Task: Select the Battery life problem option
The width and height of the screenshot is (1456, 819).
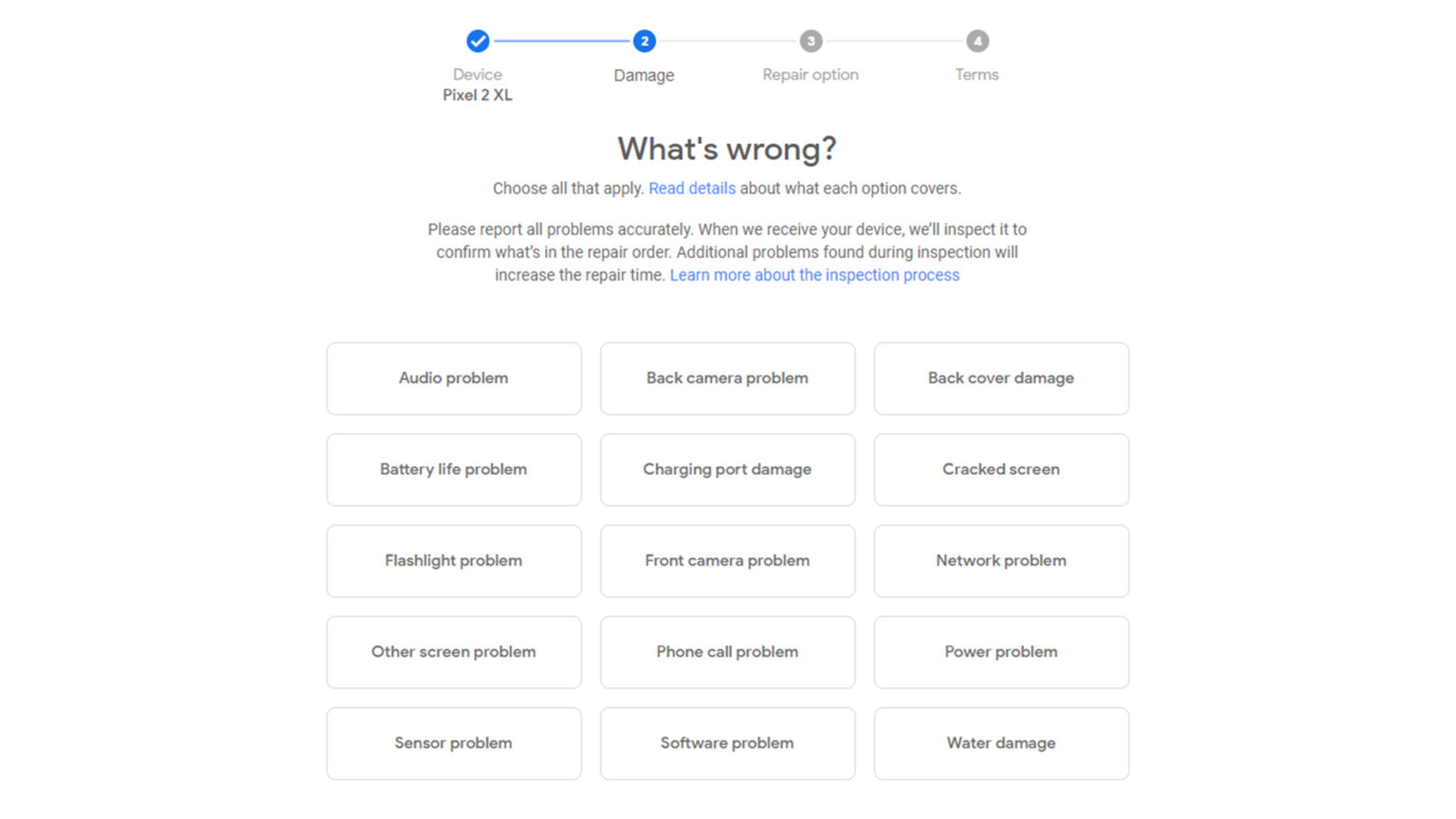Action: tap(453, 469)
